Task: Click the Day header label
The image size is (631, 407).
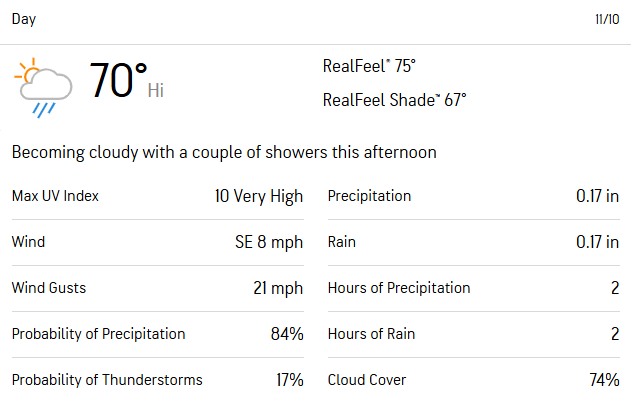Action: click(x=24, y=19)
